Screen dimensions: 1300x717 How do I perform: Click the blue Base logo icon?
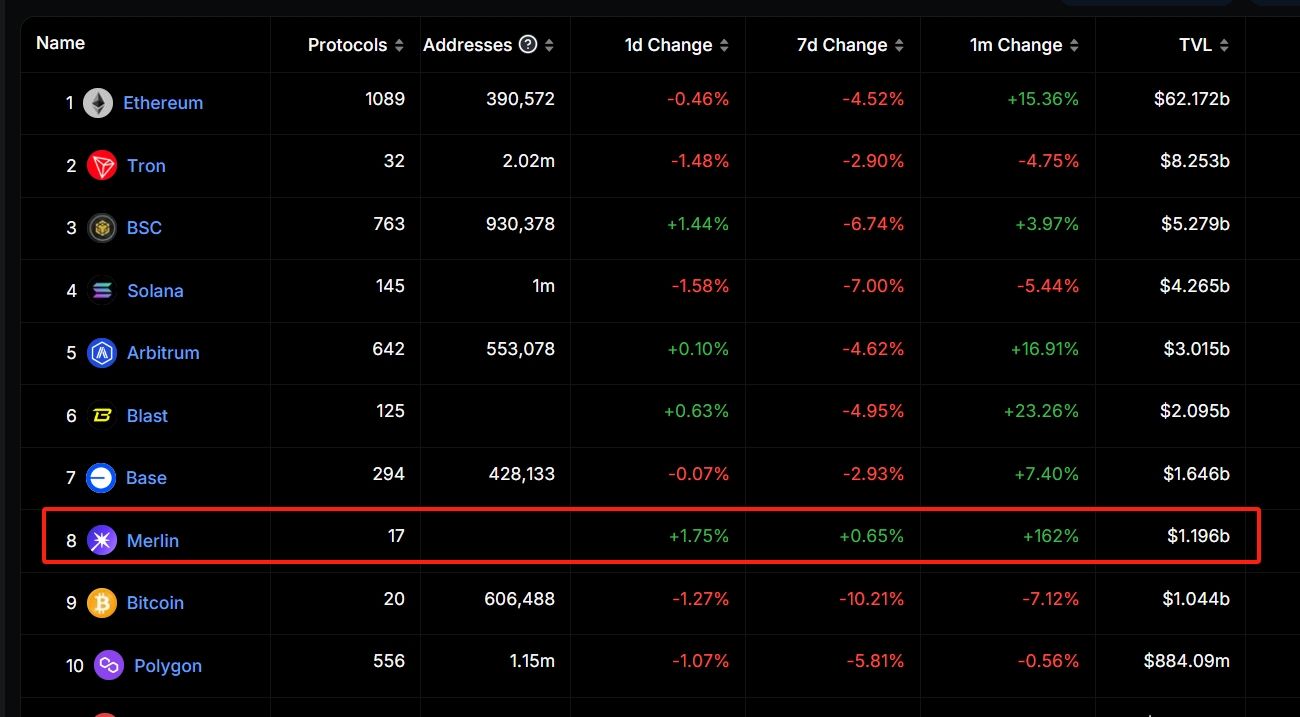[x=101, y=478]
